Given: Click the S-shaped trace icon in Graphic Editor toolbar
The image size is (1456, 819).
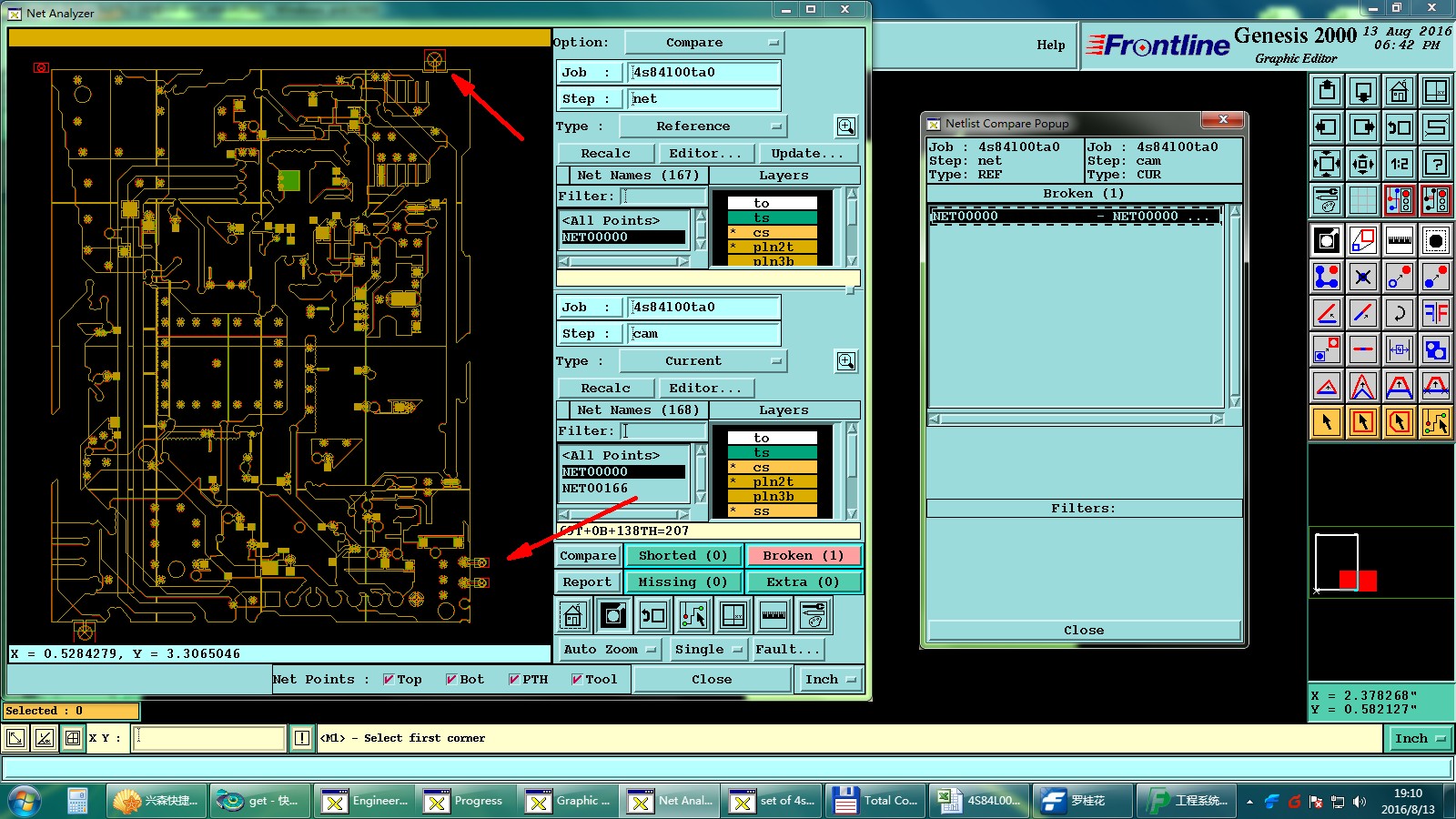Looking at the screenshot, I should coord(1436,127).
